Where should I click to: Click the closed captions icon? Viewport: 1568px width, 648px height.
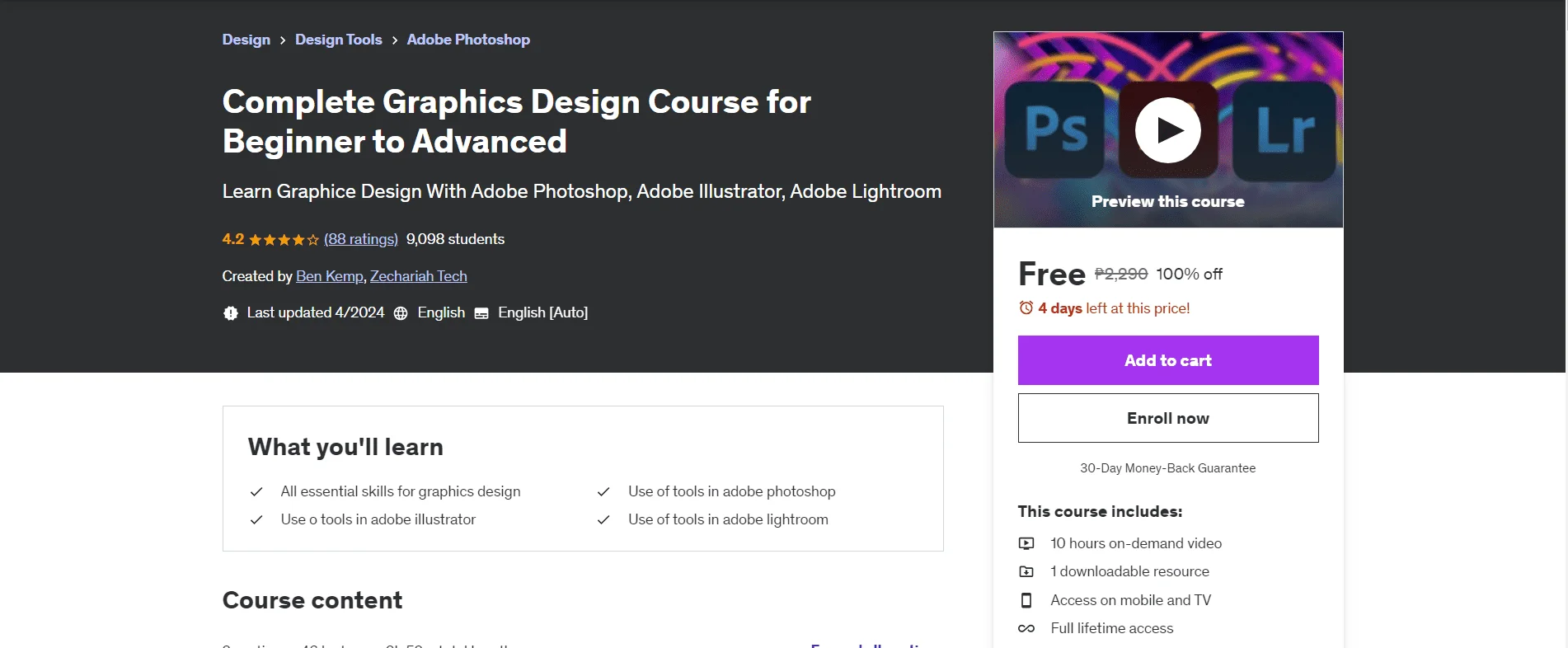(481, 313)
